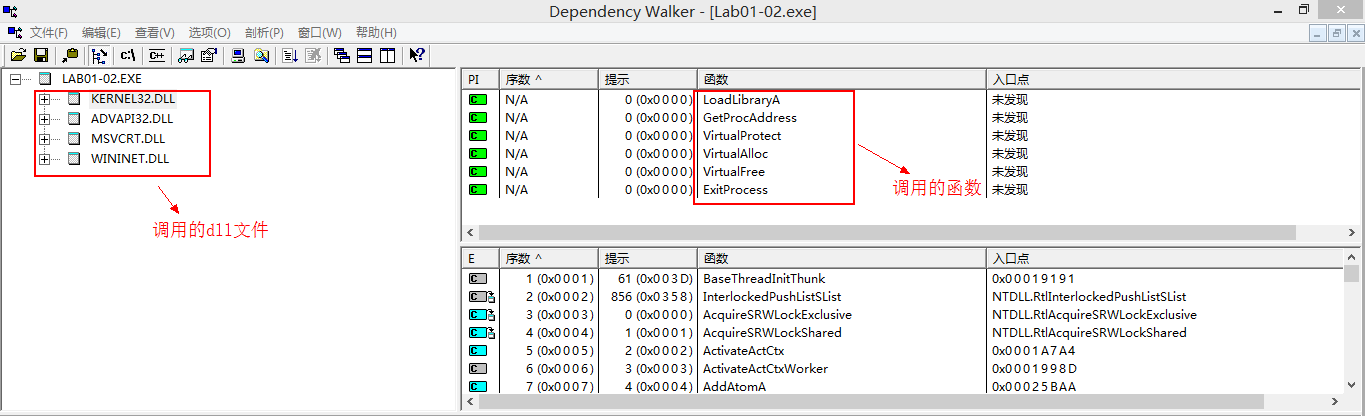Click the Copy clipboard toolbar icon
Screen dimensions: 1365x416
coord(70,55)
